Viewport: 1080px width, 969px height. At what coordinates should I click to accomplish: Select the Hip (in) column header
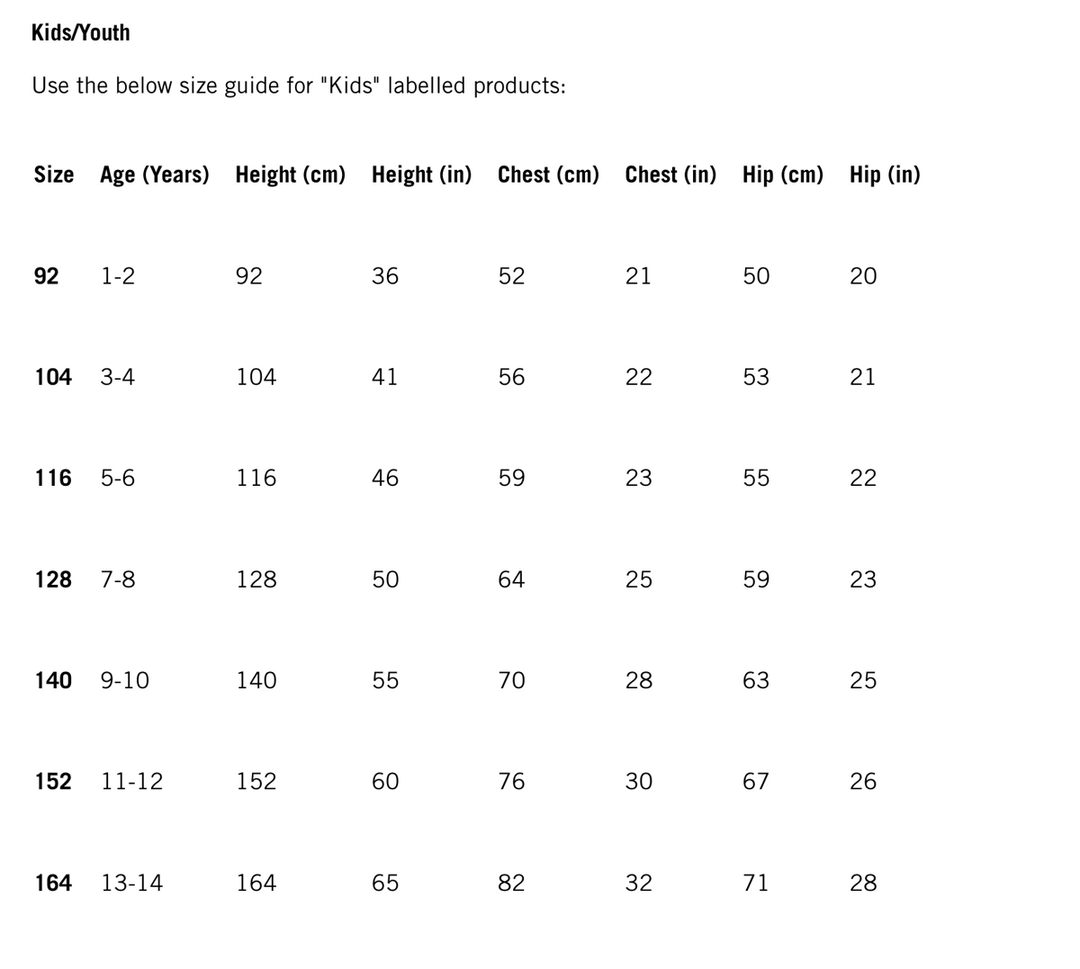pos(885,174)
